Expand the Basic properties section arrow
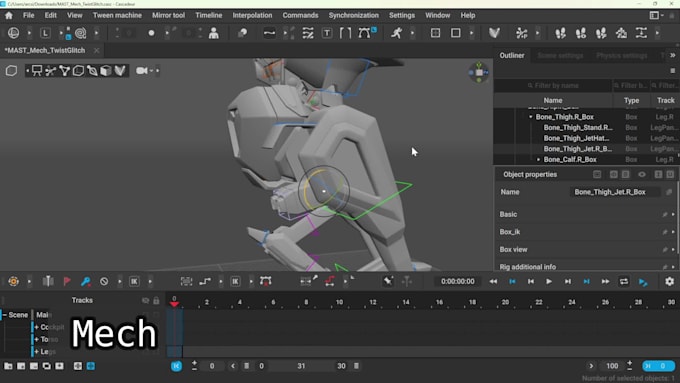Screen dimensions: 680x383 (x=673, y=214)
